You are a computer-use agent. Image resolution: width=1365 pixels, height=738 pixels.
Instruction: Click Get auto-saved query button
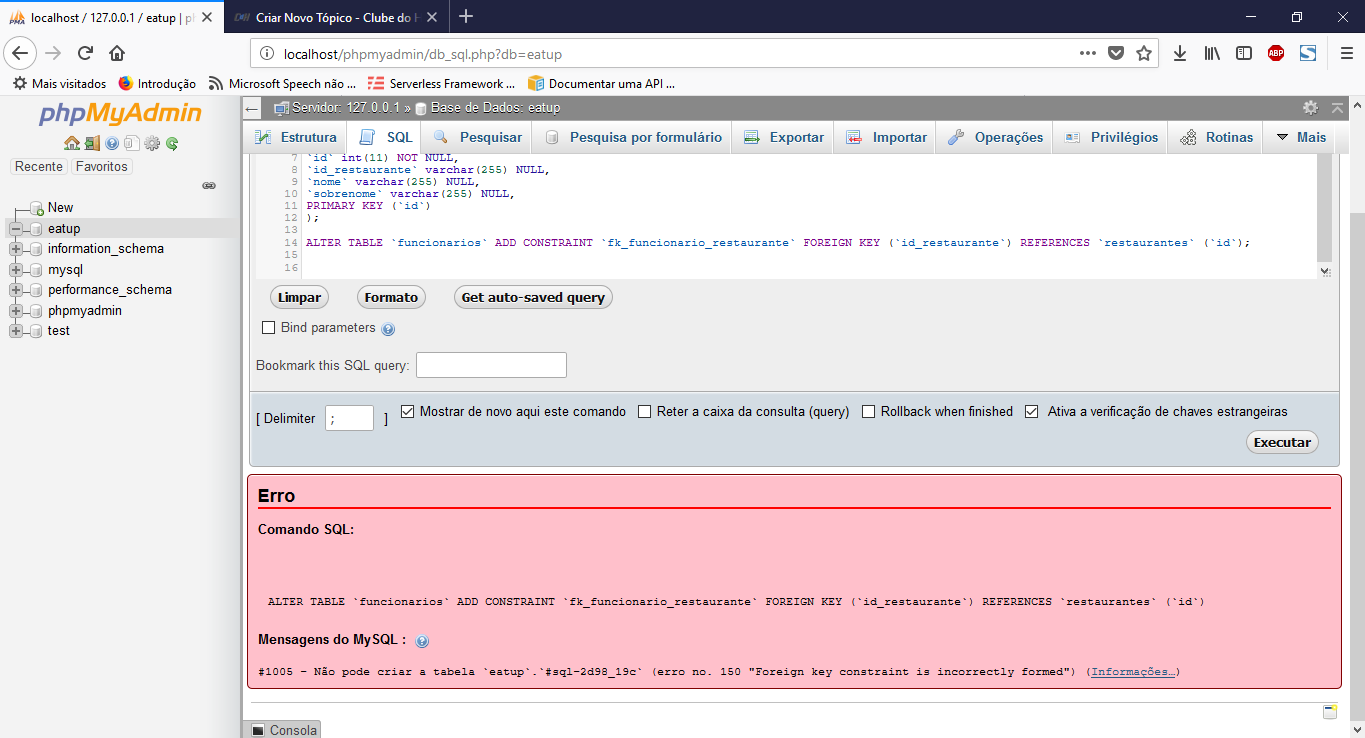(x=533, y=297)
